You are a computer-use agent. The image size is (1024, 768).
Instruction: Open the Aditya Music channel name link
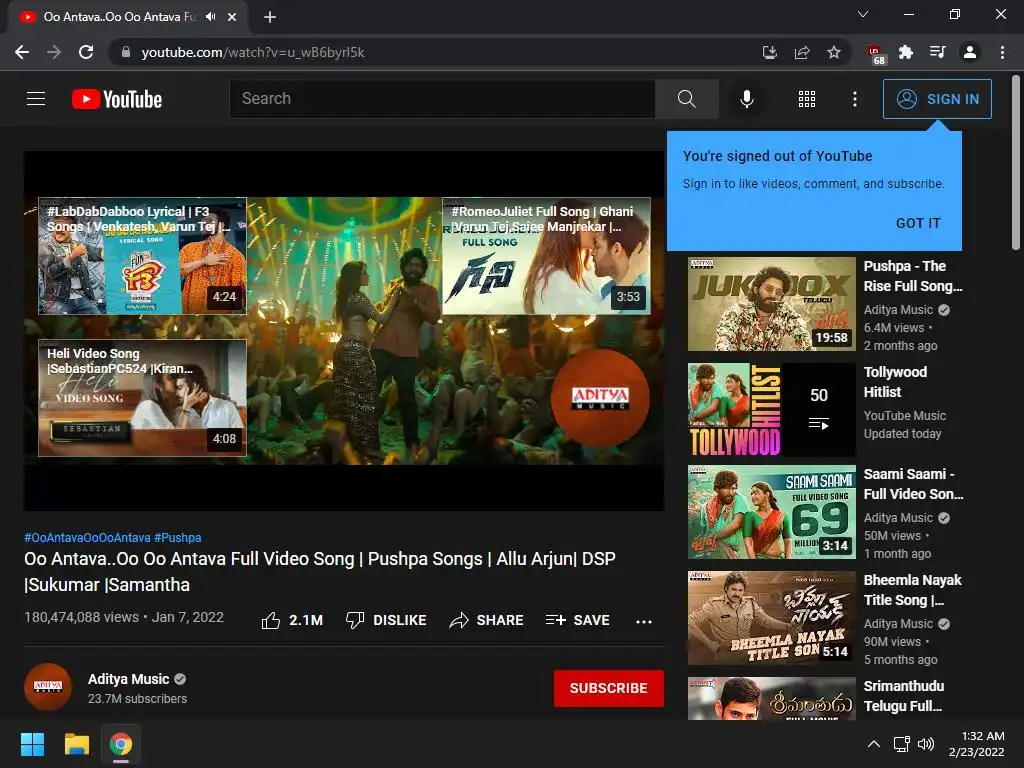(x=128, y=679)
